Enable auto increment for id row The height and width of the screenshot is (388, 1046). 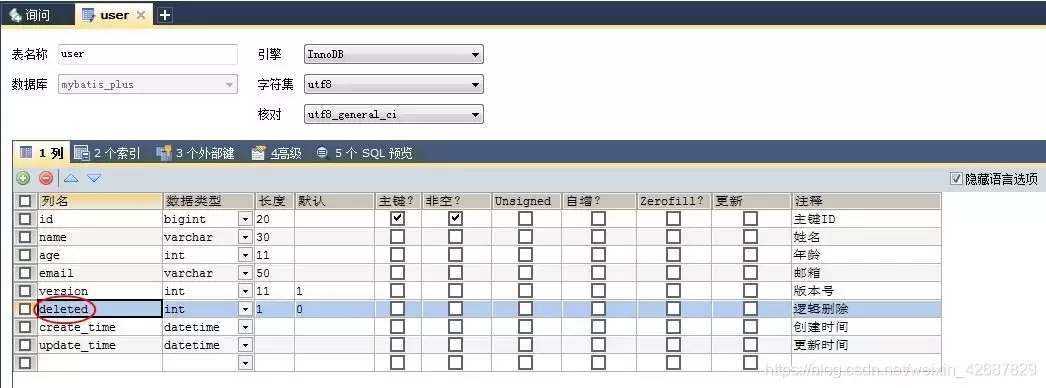click(598, 218)
